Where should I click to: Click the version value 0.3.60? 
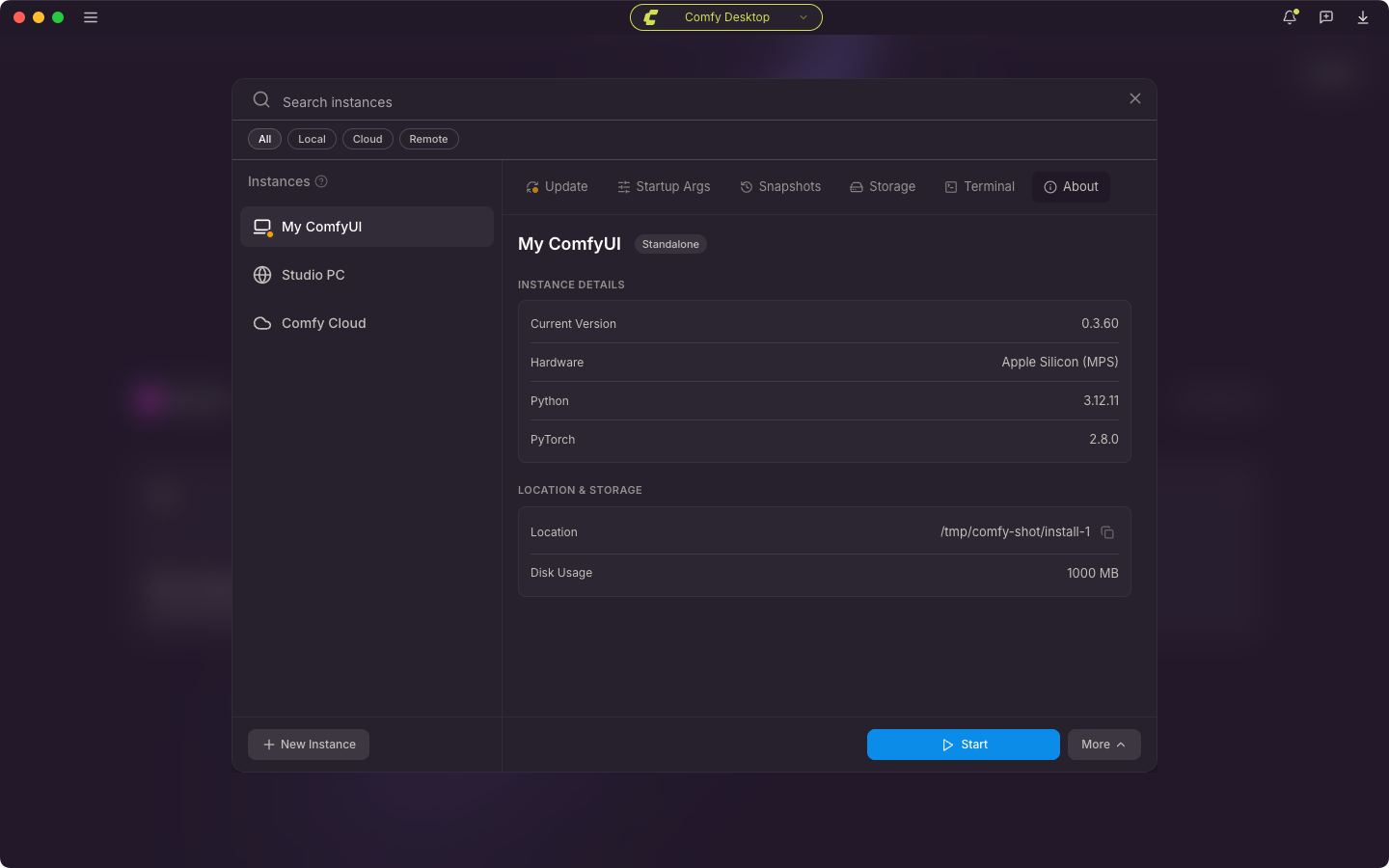click(1100, 324)
